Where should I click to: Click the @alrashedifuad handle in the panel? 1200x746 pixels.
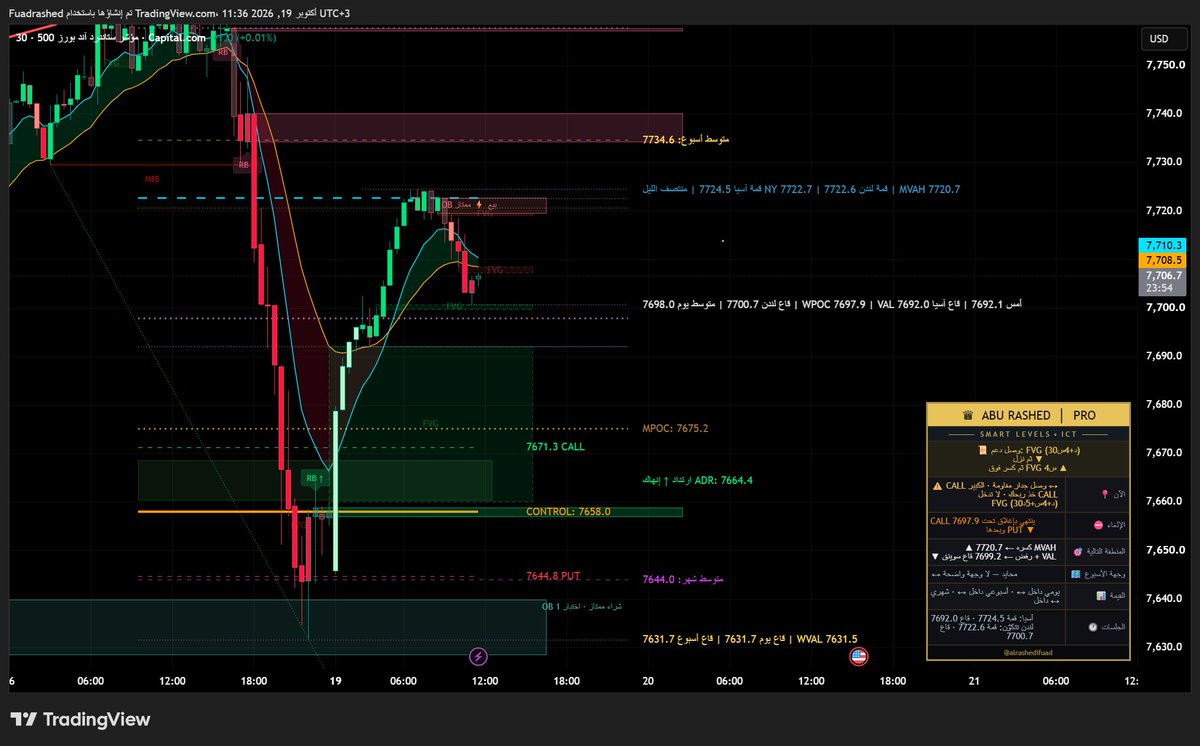coord(1028,651)
